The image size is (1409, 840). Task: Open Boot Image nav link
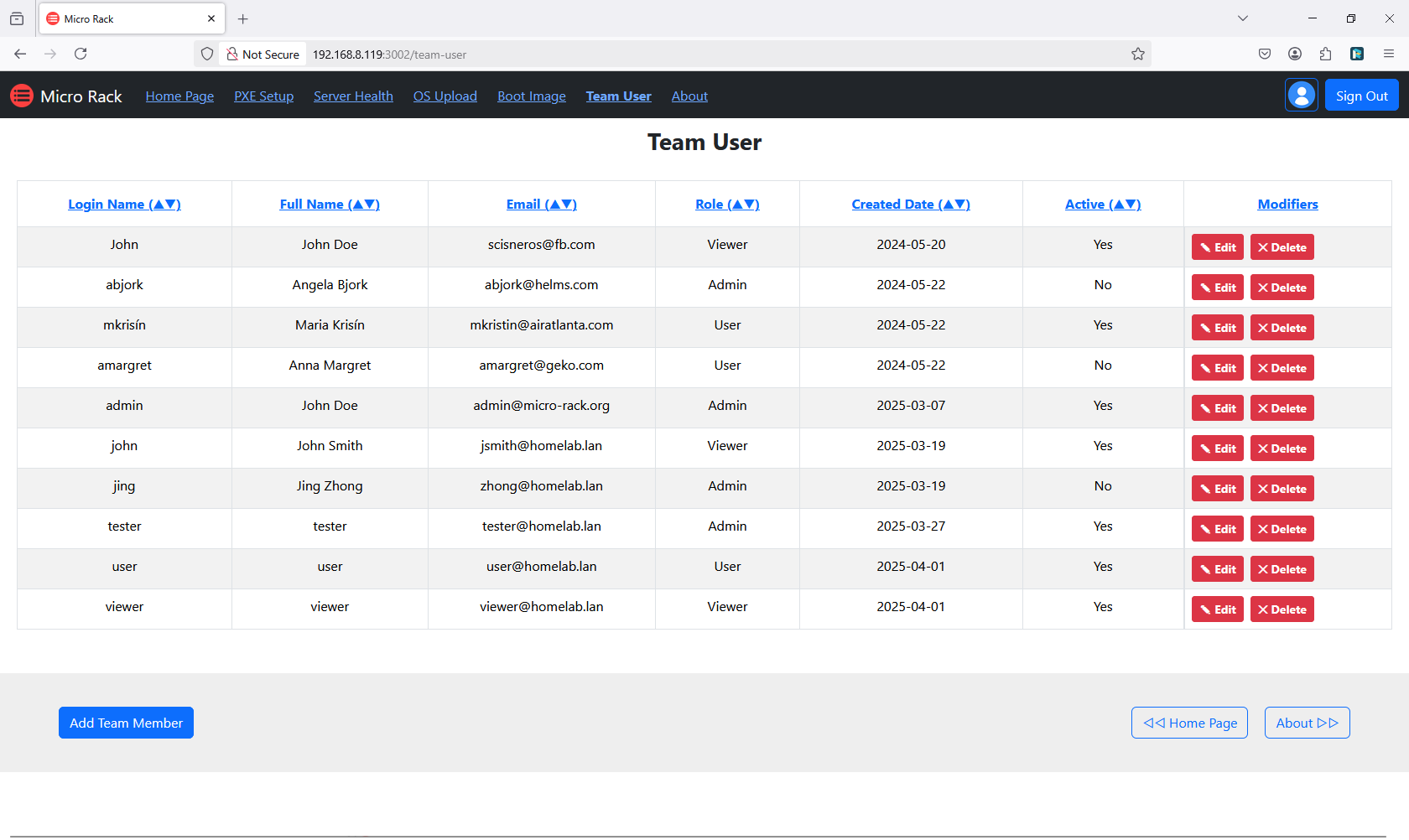(532, 96)
